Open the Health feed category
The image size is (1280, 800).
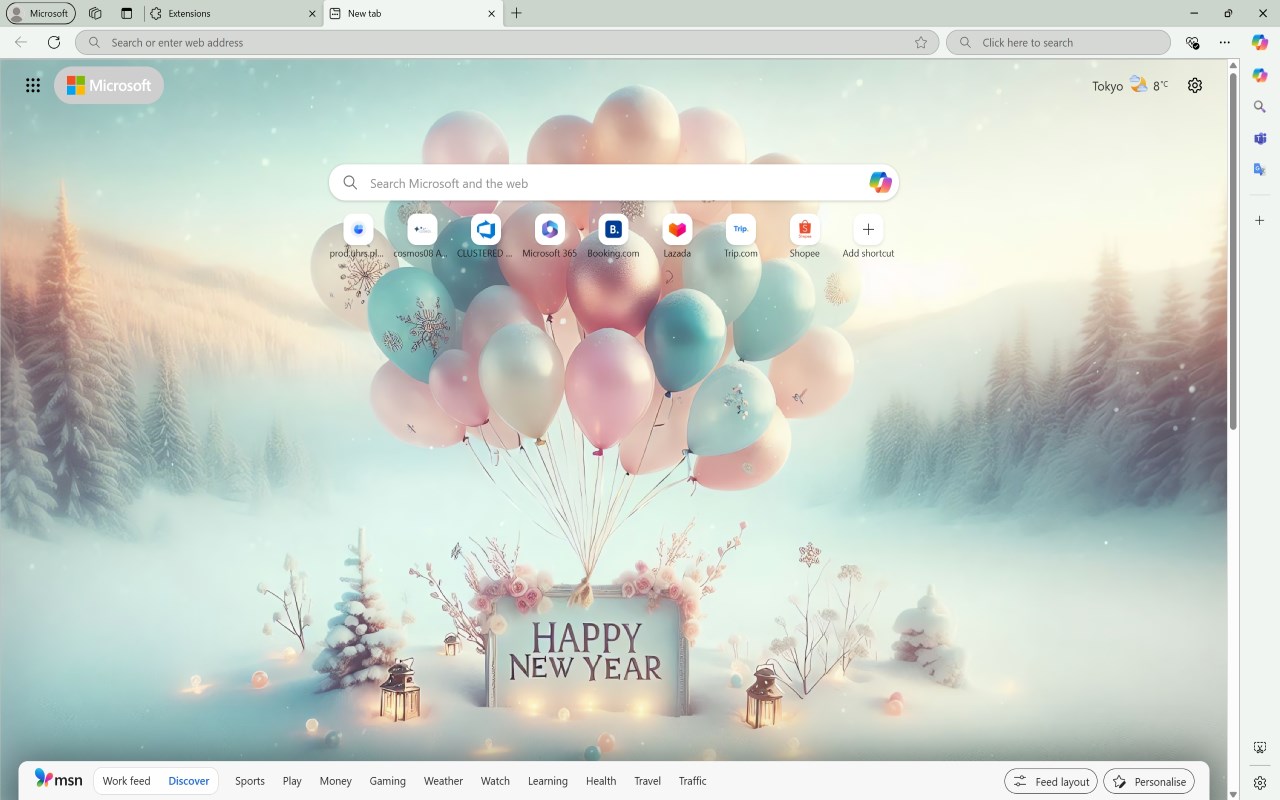601,781
